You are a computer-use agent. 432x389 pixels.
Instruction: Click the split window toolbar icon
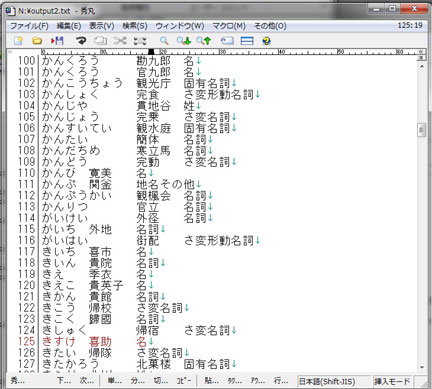[x=247, y=41]
